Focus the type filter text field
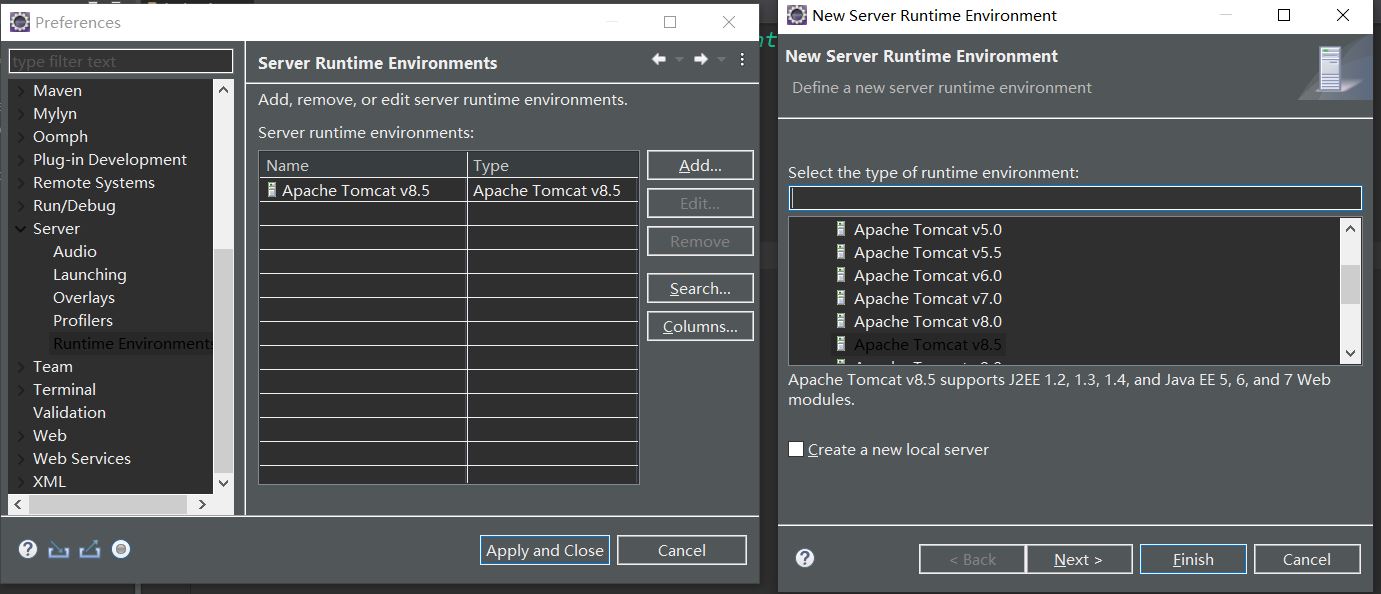The image size is (1381, 594). coord(121,61)
